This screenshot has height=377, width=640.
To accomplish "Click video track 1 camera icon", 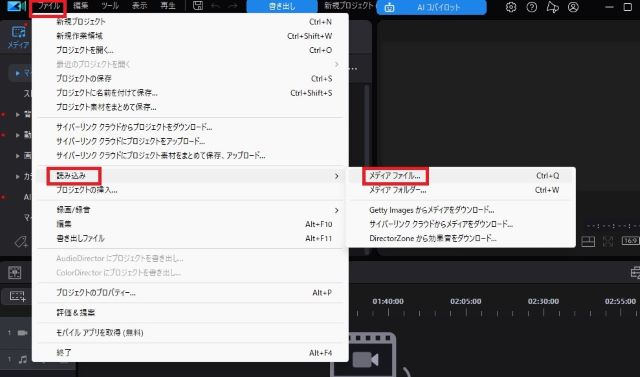I will (22, 333).
